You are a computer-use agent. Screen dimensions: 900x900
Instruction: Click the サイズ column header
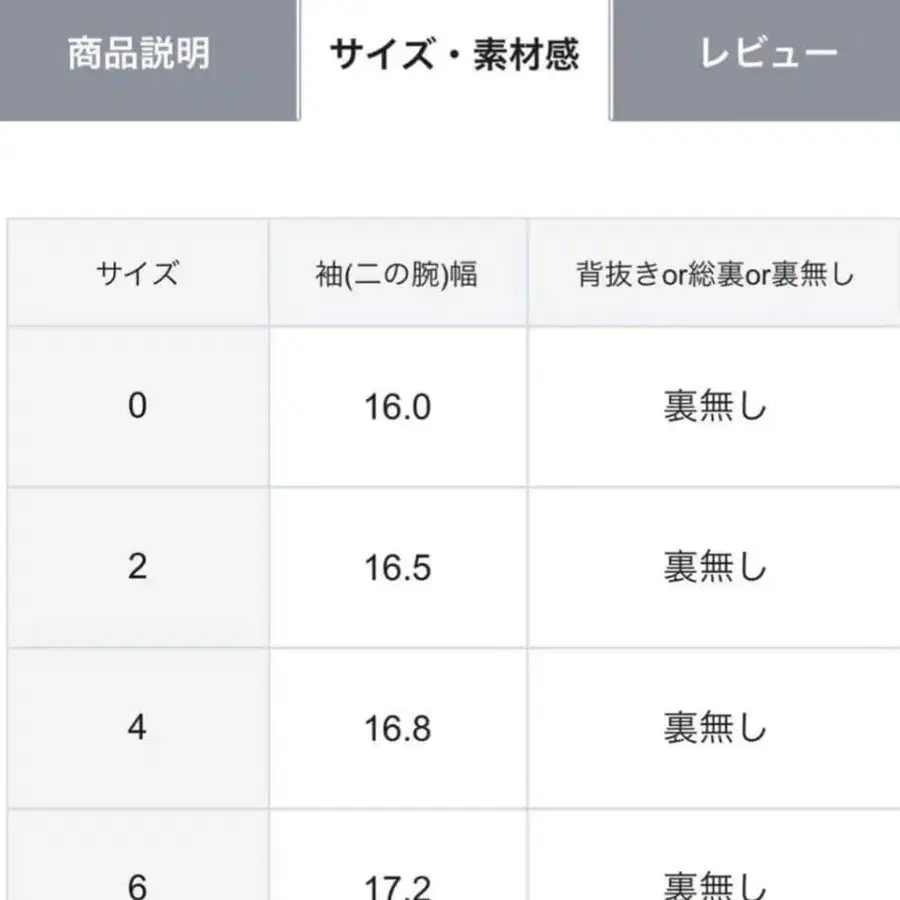click(x=137, y=272)
